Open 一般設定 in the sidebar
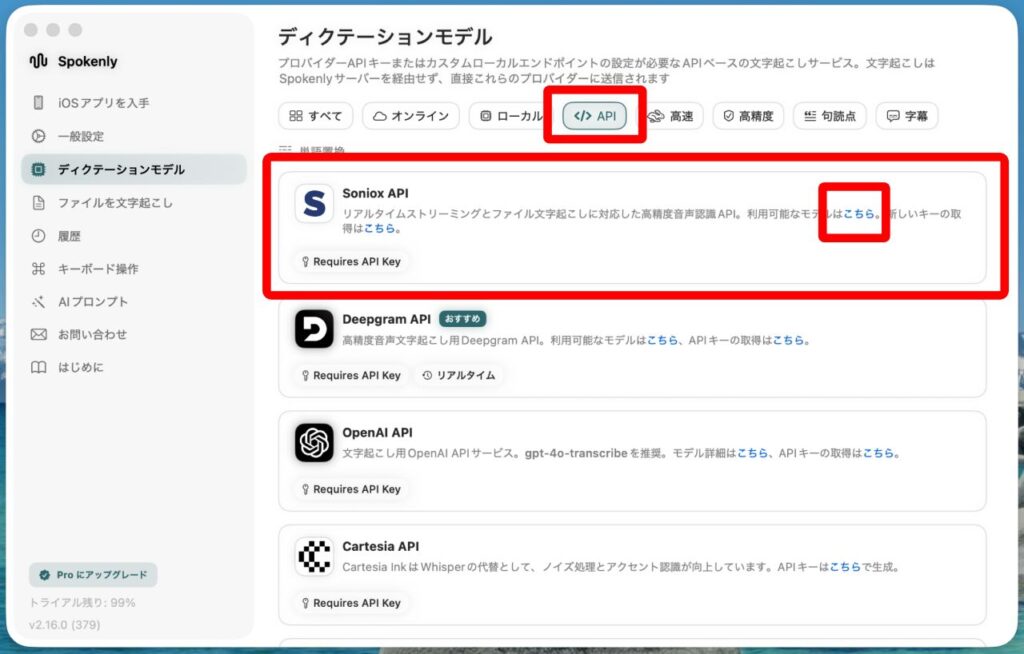The height and width of the screenshot is (654, 1024). [x=80, y=136]
